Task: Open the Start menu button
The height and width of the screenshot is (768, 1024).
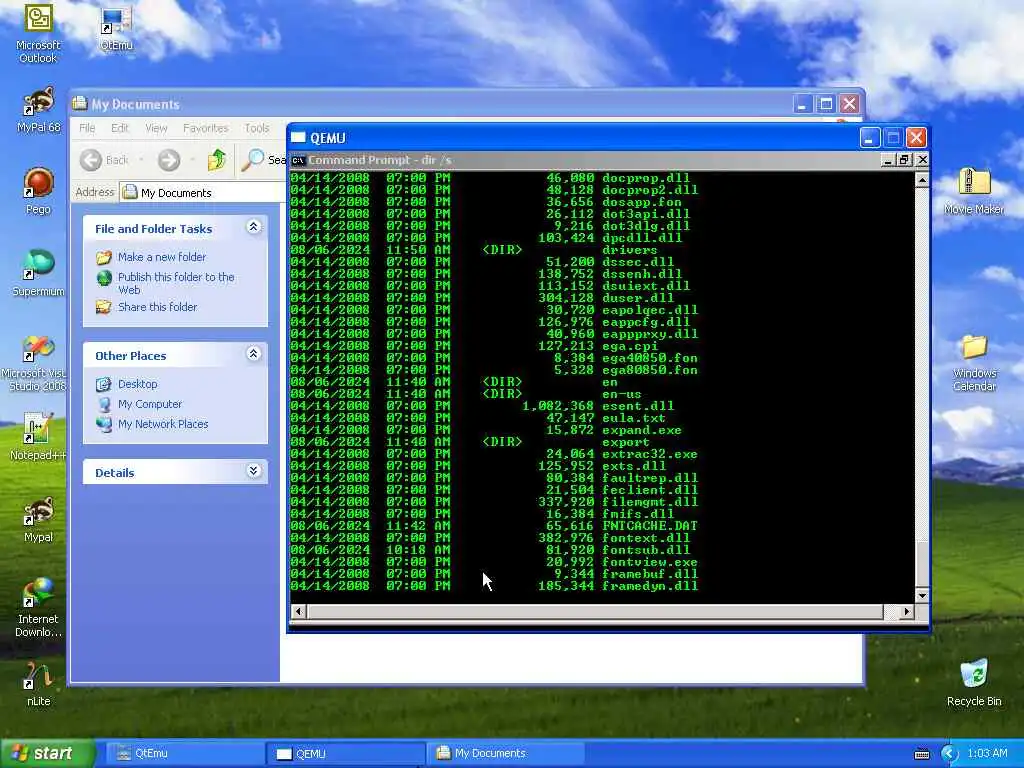Action: [47, 754]
